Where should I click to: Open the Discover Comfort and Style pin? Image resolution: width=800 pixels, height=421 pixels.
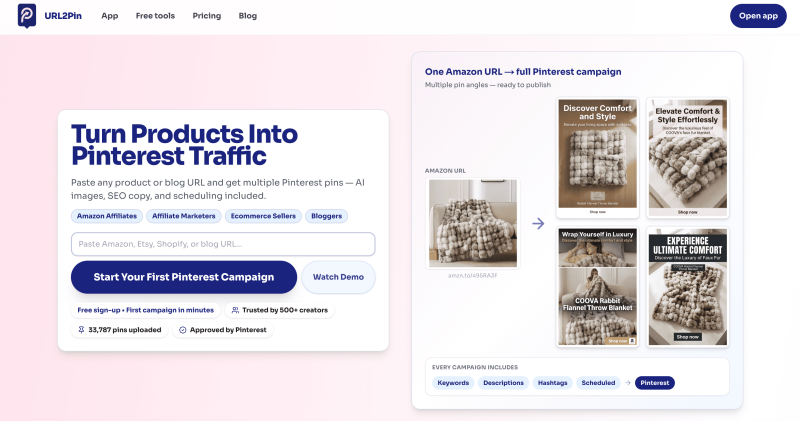[x=597, y=157]
